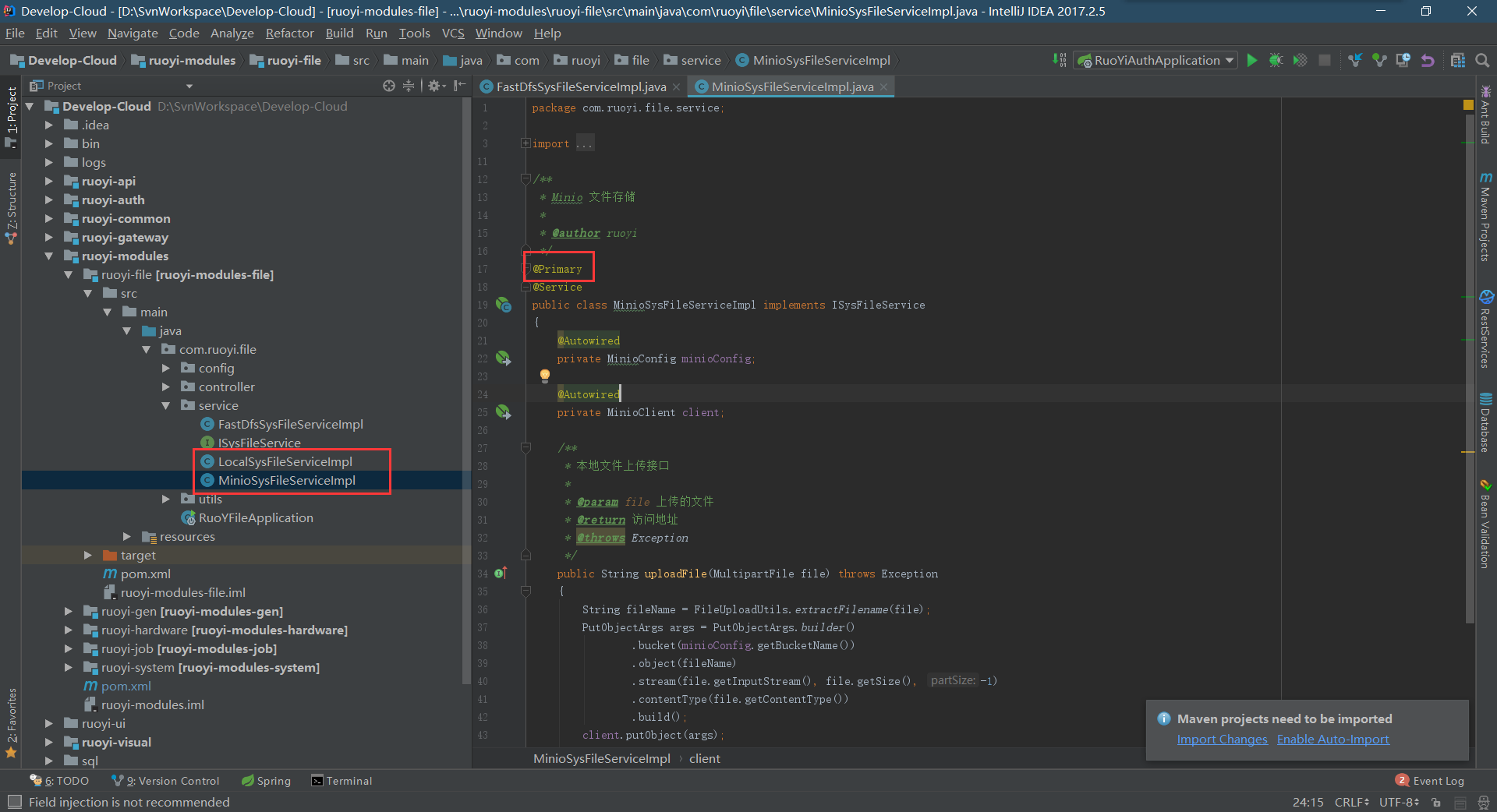Toggle fold of the uploadFile Javadoc comment
The height and width of the screenshot is (812, 1497).
(x=526, y=447)
